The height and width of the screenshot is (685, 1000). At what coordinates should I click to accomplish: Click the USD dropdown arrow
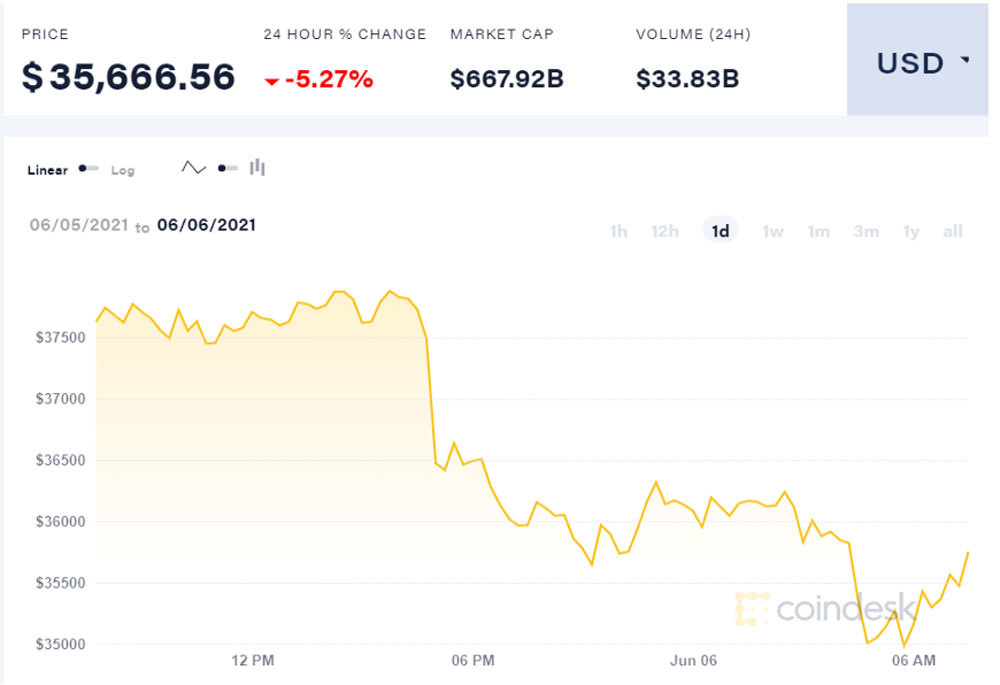pos(965,60)
